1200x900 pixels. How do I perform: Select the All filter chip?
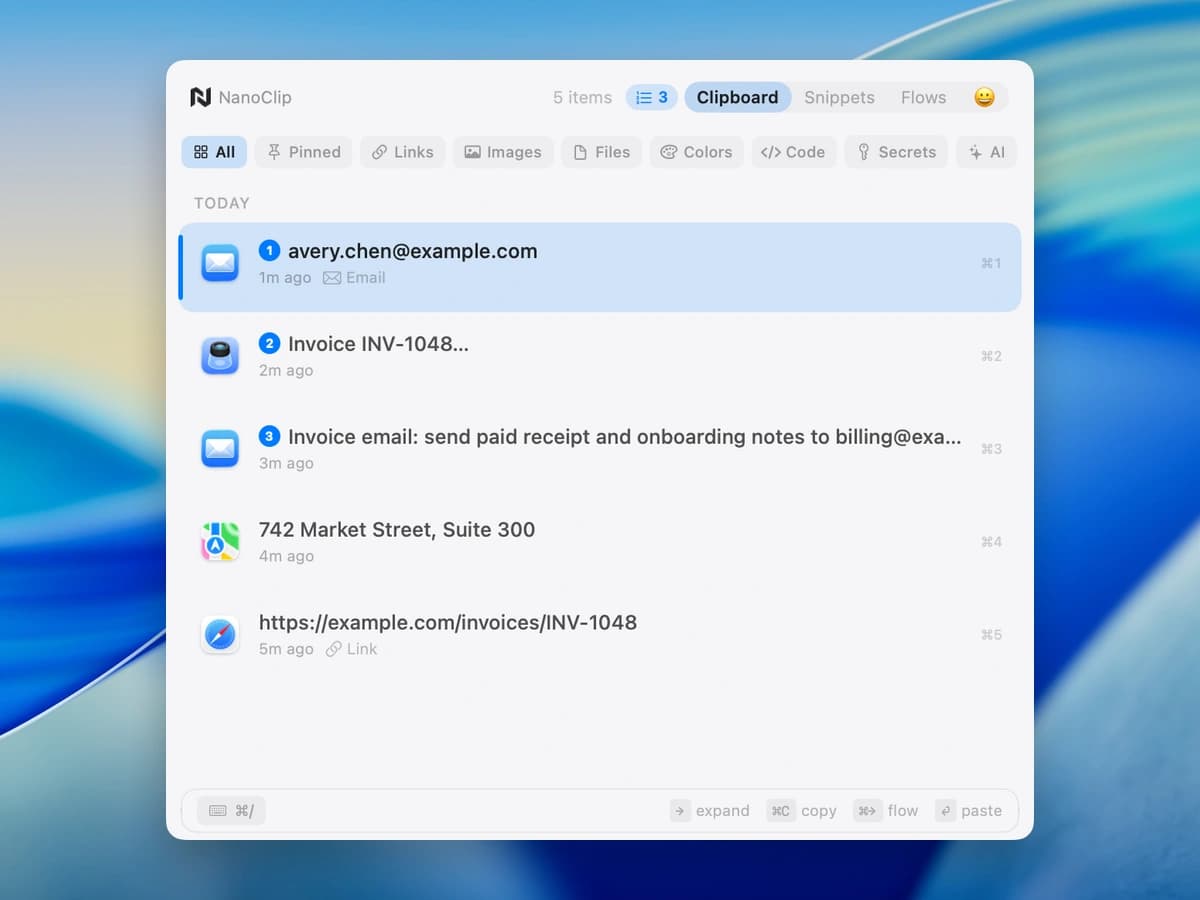point(214,152)
